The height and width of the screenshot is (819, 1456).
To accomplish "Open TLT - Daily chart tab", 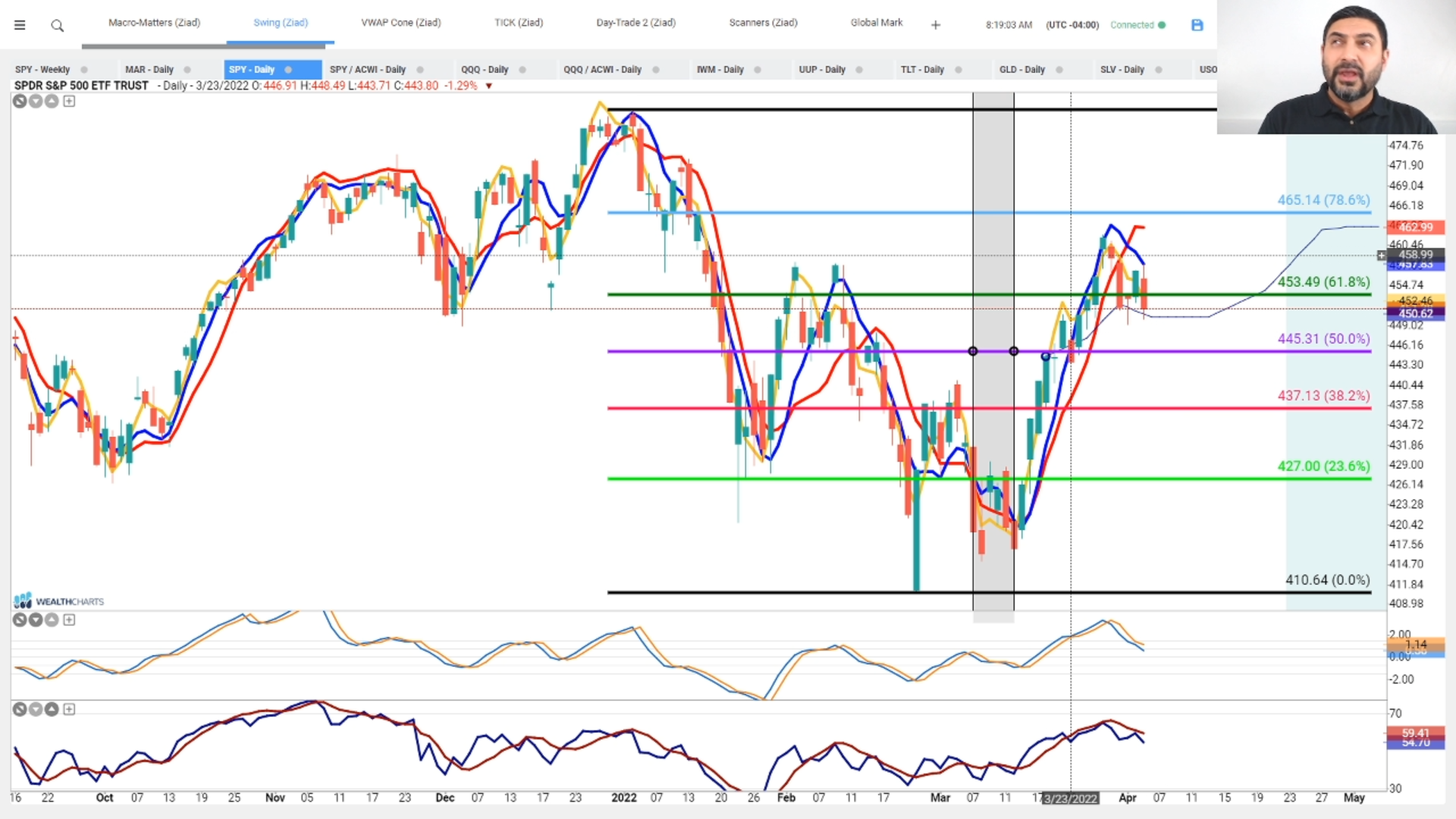I will tap(922, 70).
